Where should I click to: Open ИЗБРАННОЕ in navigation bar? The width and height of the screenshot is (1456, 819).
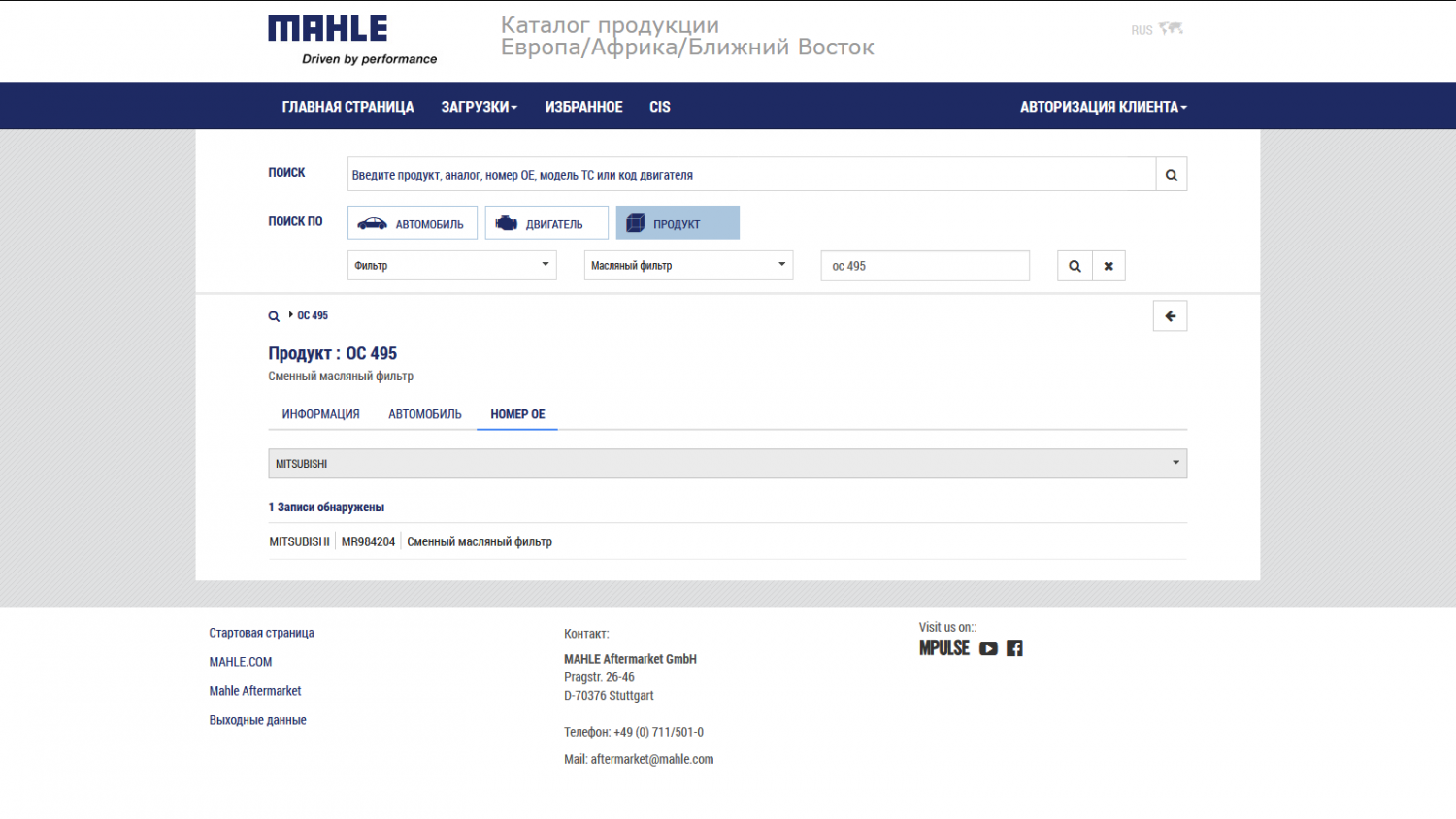click(583, 107)
